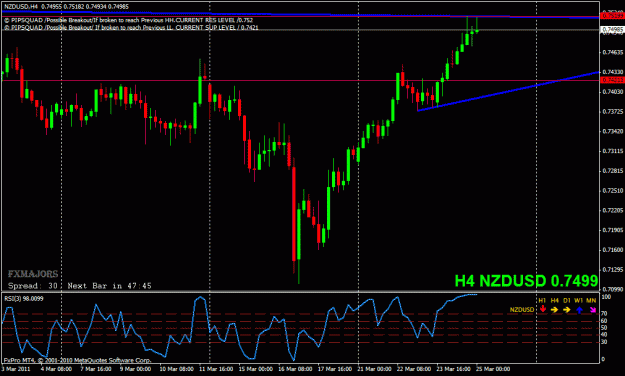
Task: Click the H4 timeframe label above arrows
Action: pos(554,300)
